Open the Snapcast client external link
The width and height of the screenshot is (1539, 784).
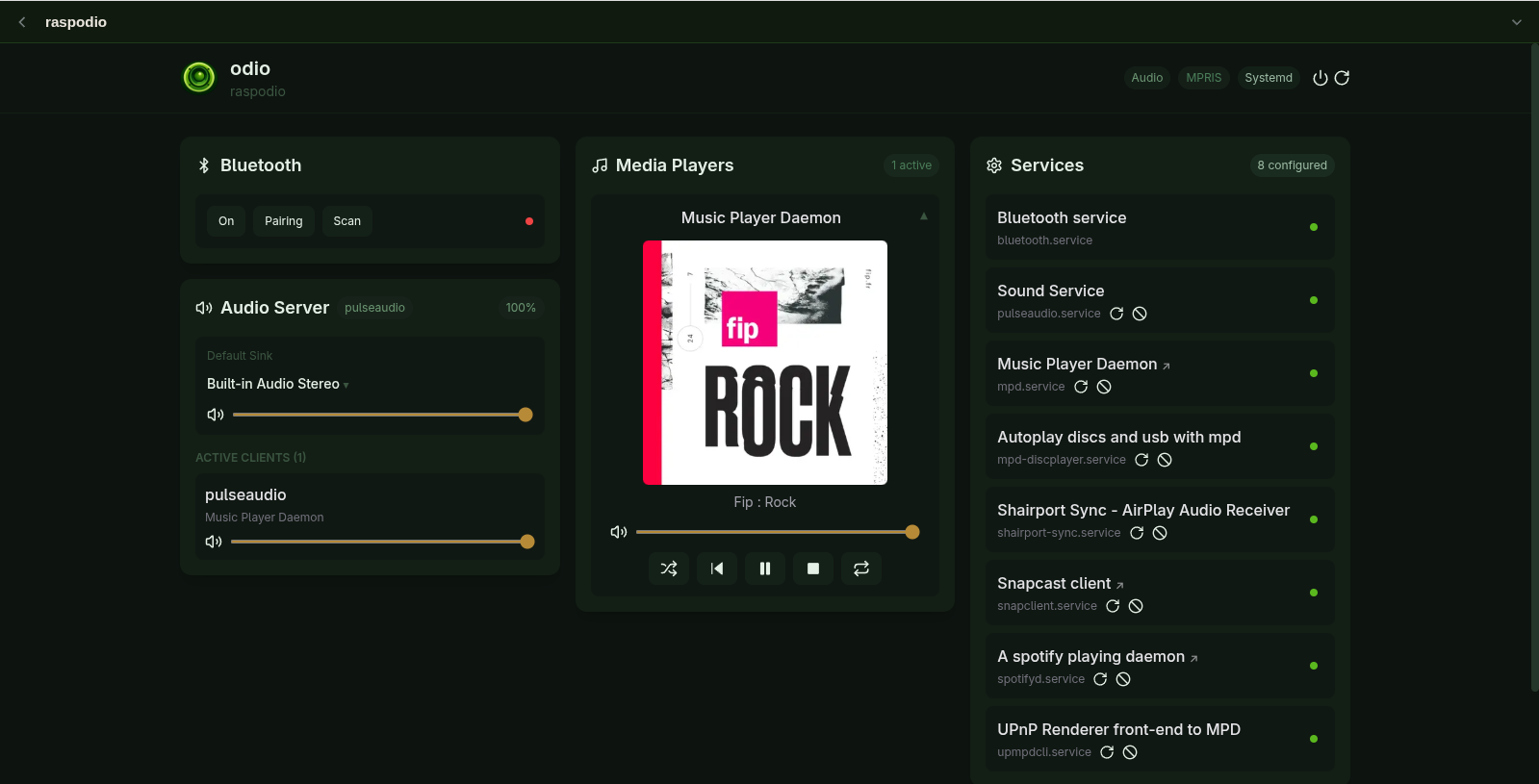point(1120,585)
